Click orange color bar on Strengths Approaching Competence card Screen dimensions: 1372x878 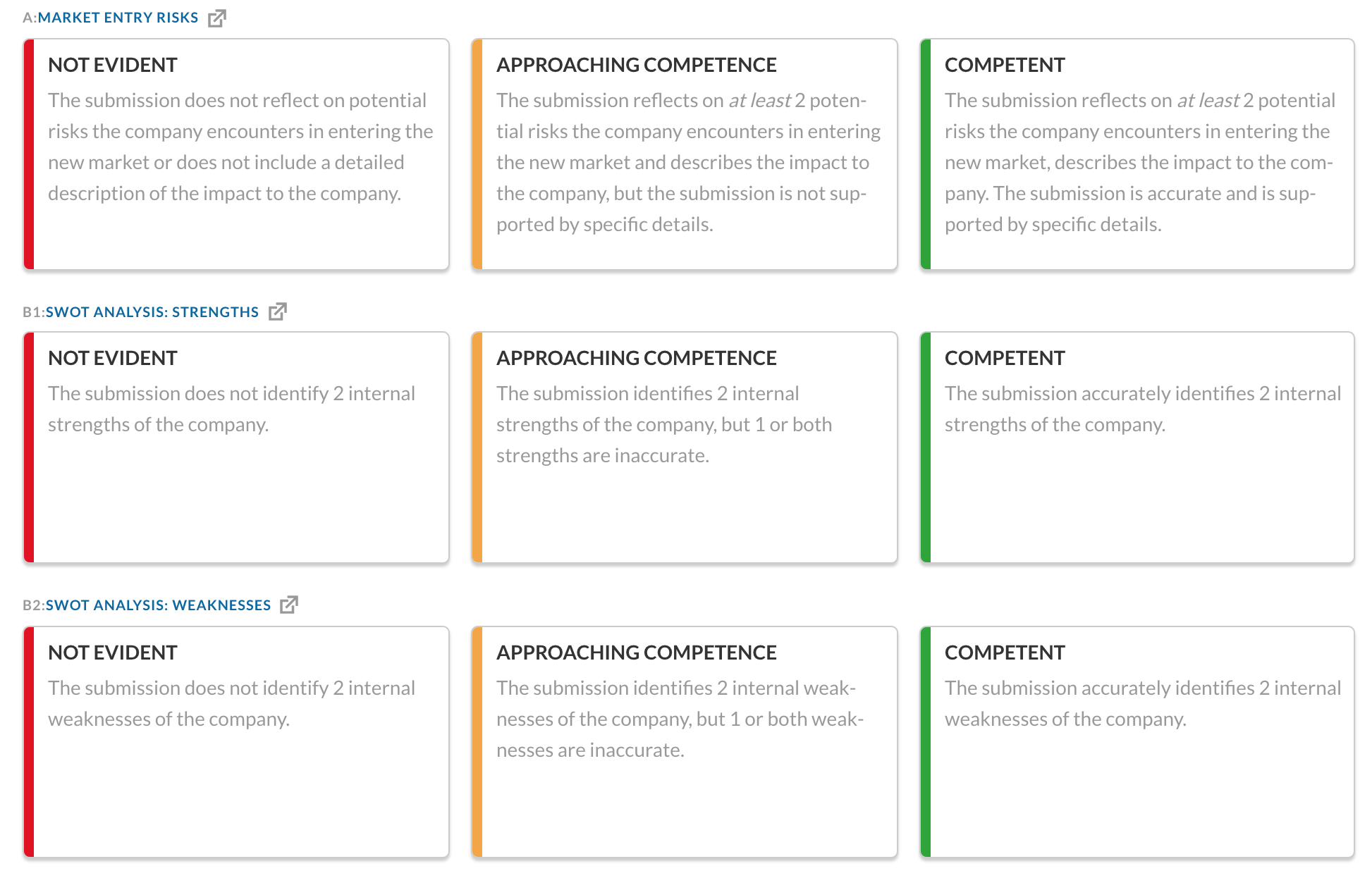click(x=477, y=447)
